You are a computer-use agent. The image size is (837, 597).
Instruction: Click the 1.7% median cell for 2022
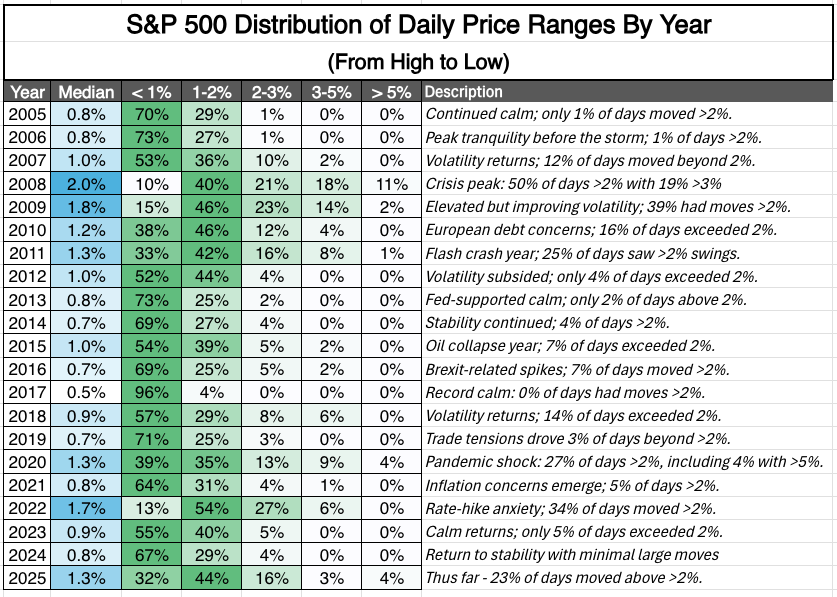(86, 508)
